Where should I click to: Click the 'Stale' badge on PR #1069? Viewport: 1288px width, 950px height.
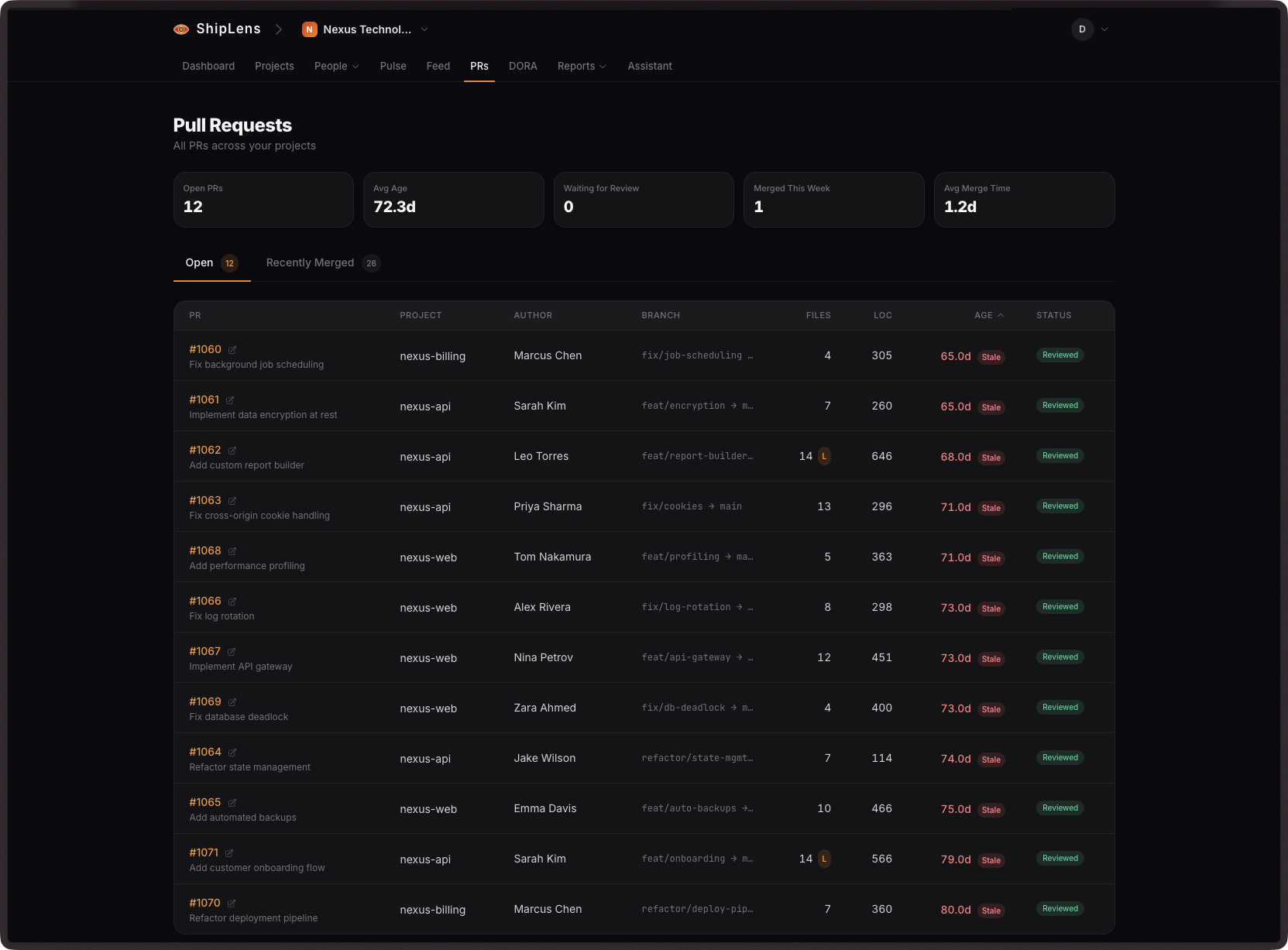pyautogui.click(x=991, y=709)
